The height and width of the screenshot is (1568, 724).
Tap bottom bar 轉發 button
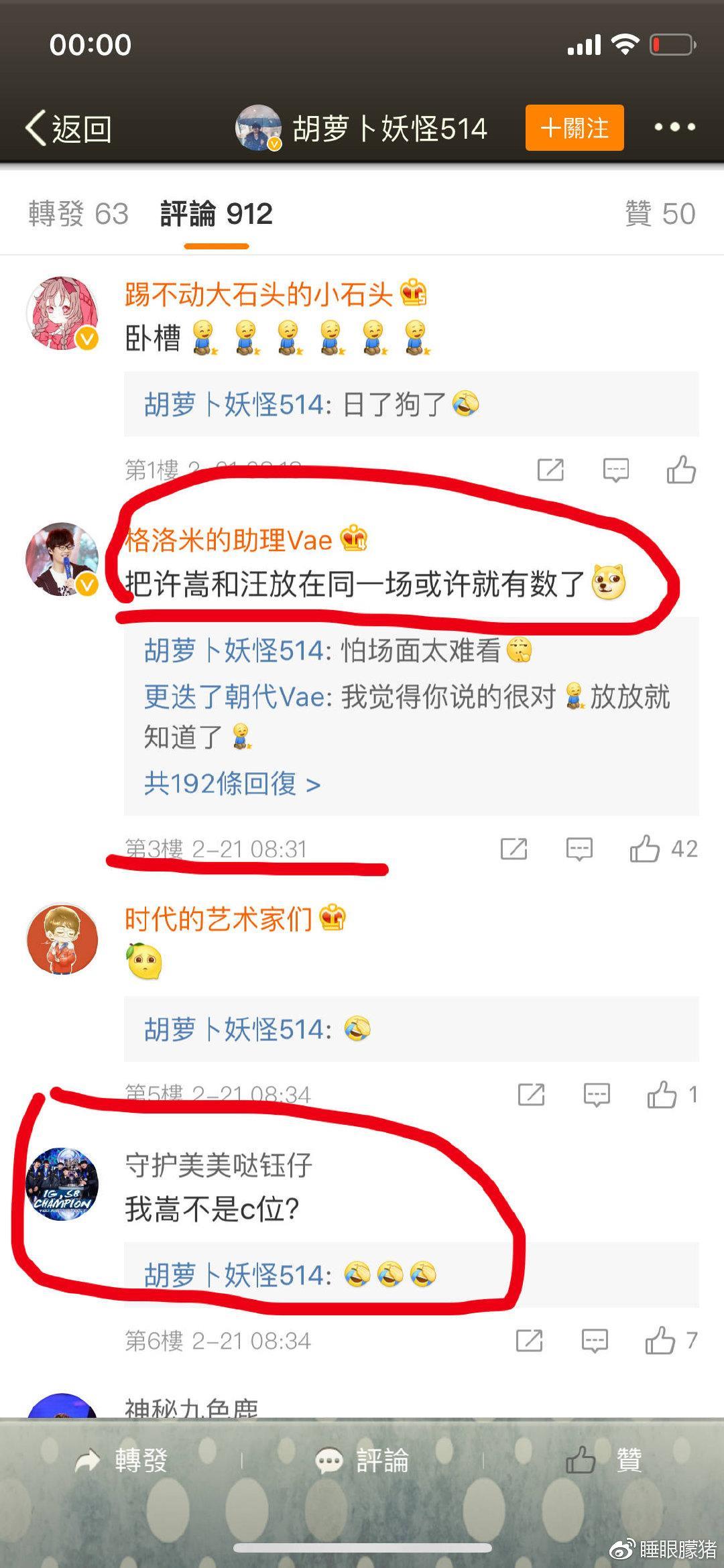121,1459
